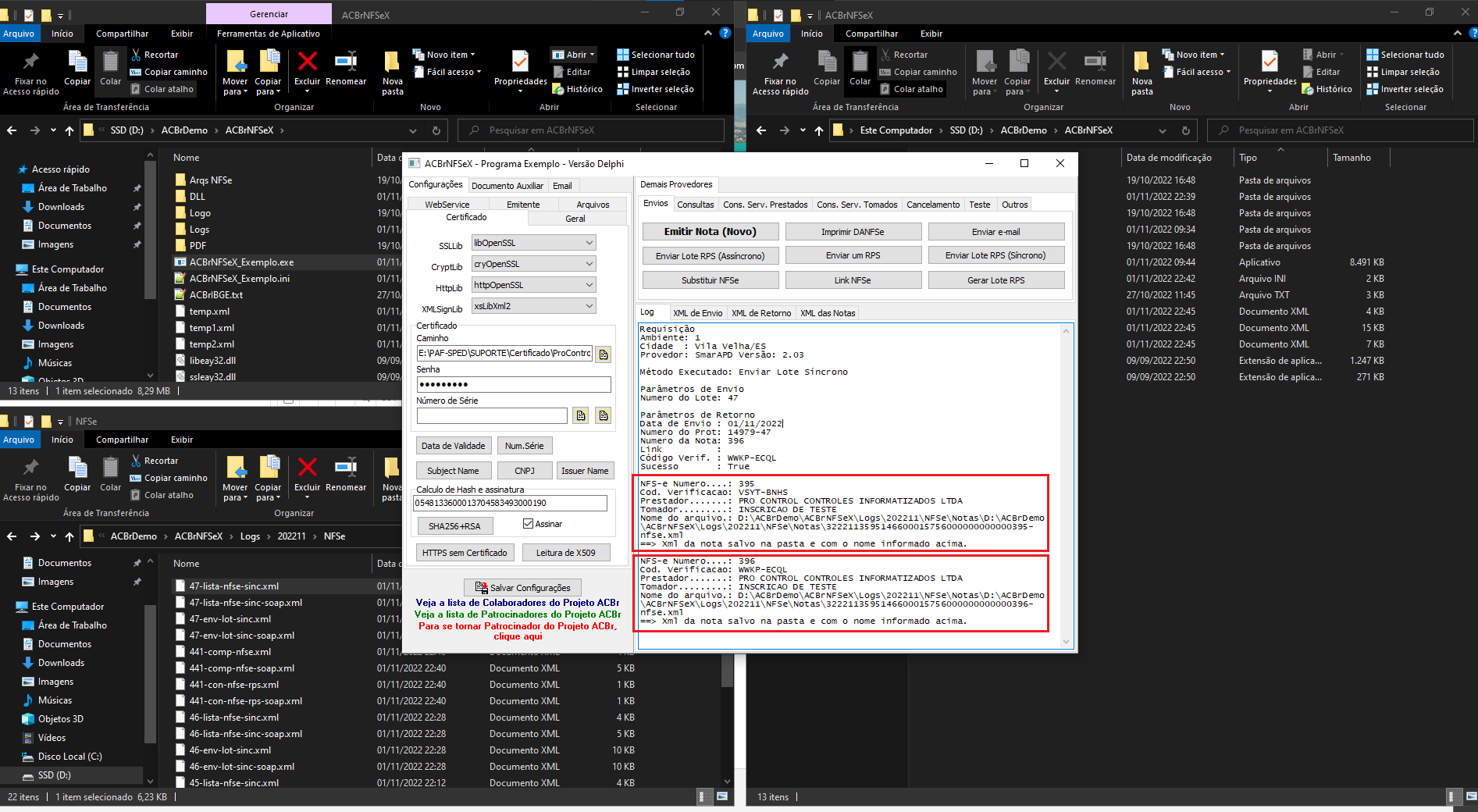The width and height of the screenshot is (1478, 812).
Task: Click the help question mark icon in top-left Explorer
Action: [725, 33]
